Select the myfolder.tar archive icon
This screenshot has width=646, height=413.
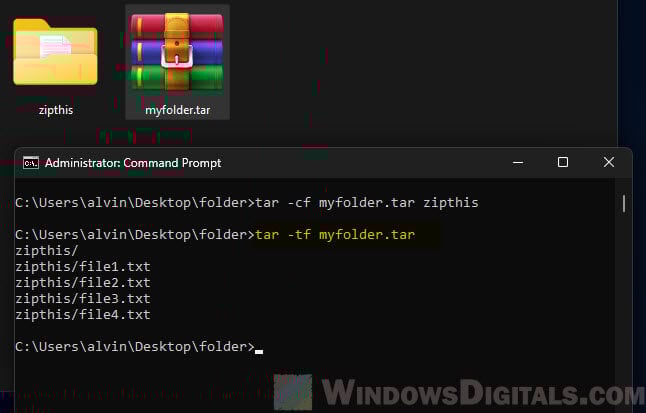(x=177, y=52)
